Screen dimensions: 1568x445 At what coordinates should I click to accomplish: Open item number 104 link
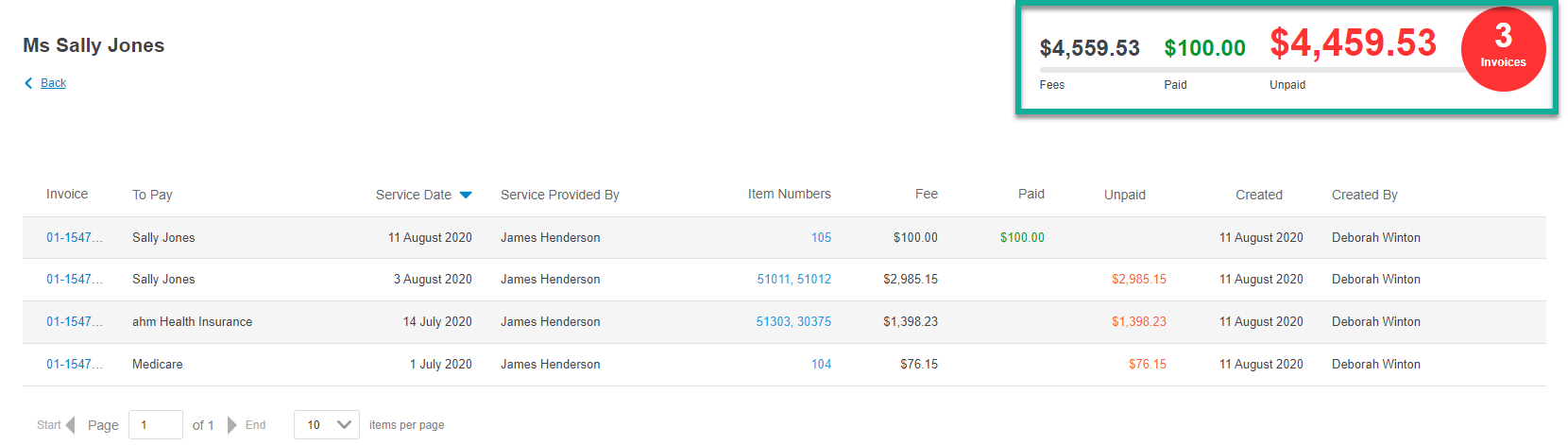click(822, 364)
